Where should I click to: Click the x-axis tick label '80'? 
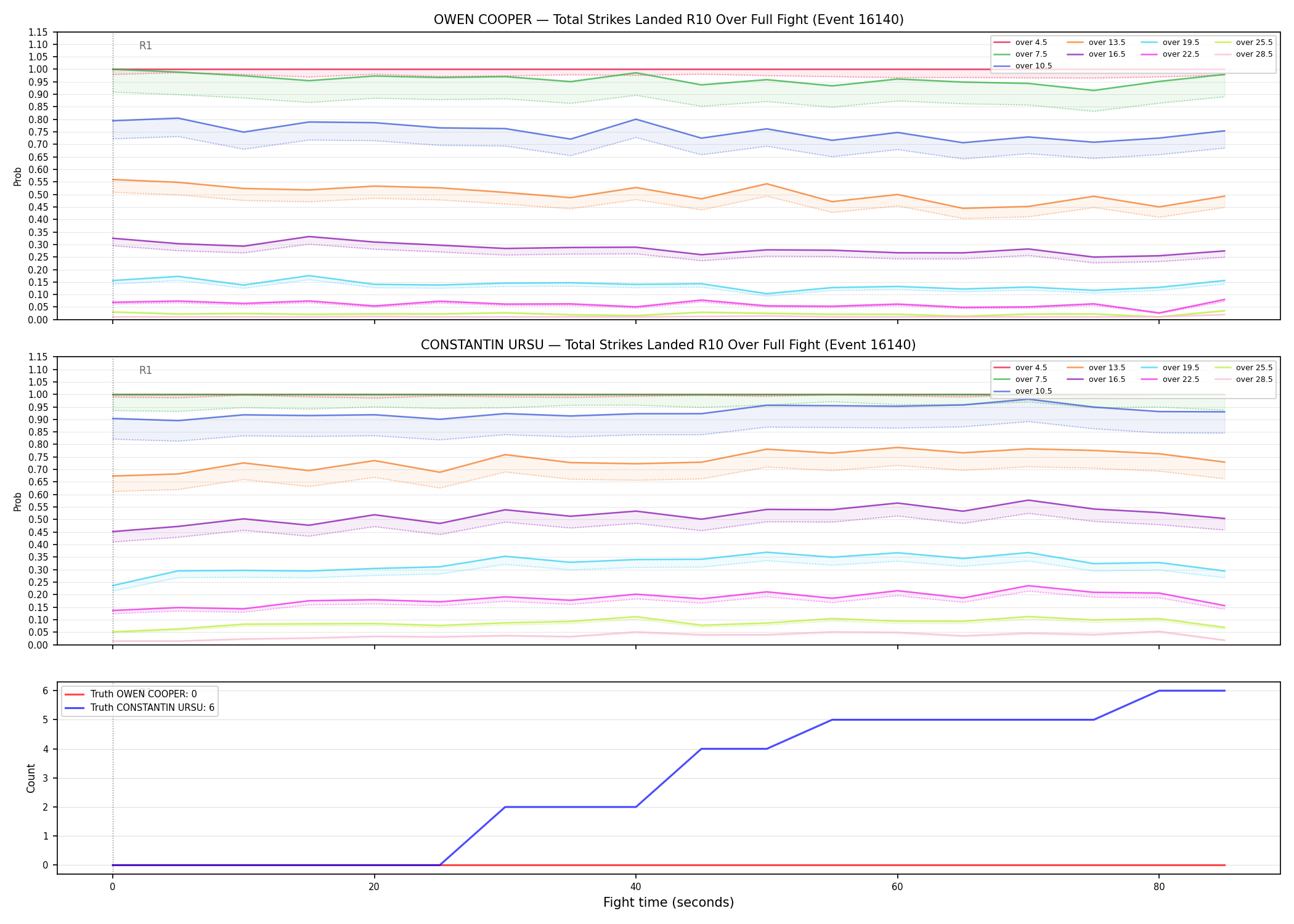(x=1159, y=887)
